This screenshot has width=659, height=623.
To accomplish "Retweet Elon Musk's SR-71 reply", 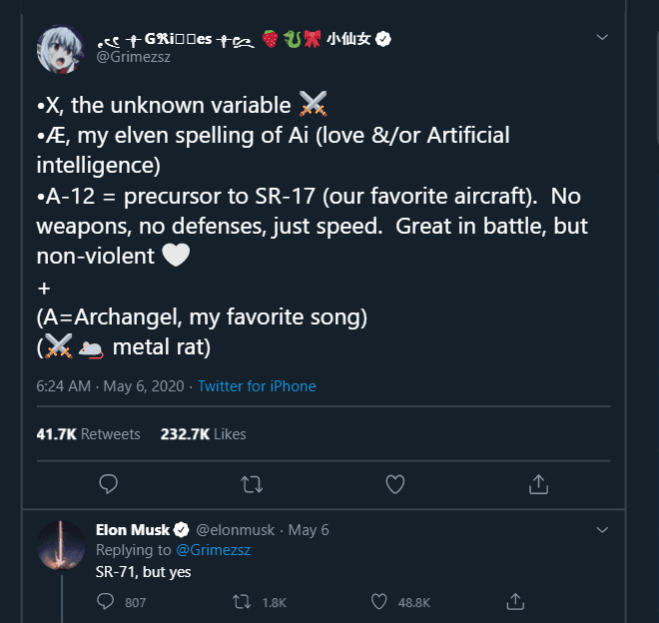I will pyautogui.click(x=242, y=601).
